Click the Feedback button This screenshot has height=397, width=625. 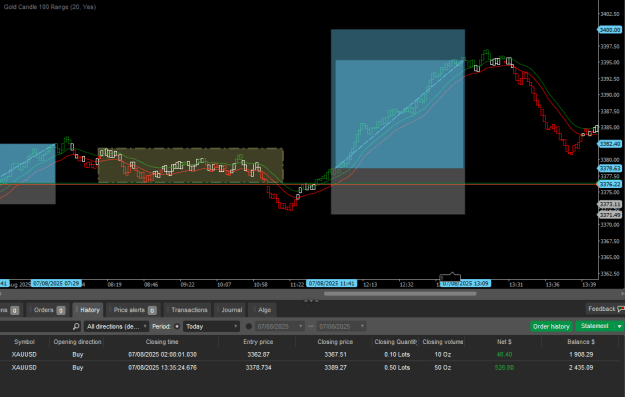point(606,309)
